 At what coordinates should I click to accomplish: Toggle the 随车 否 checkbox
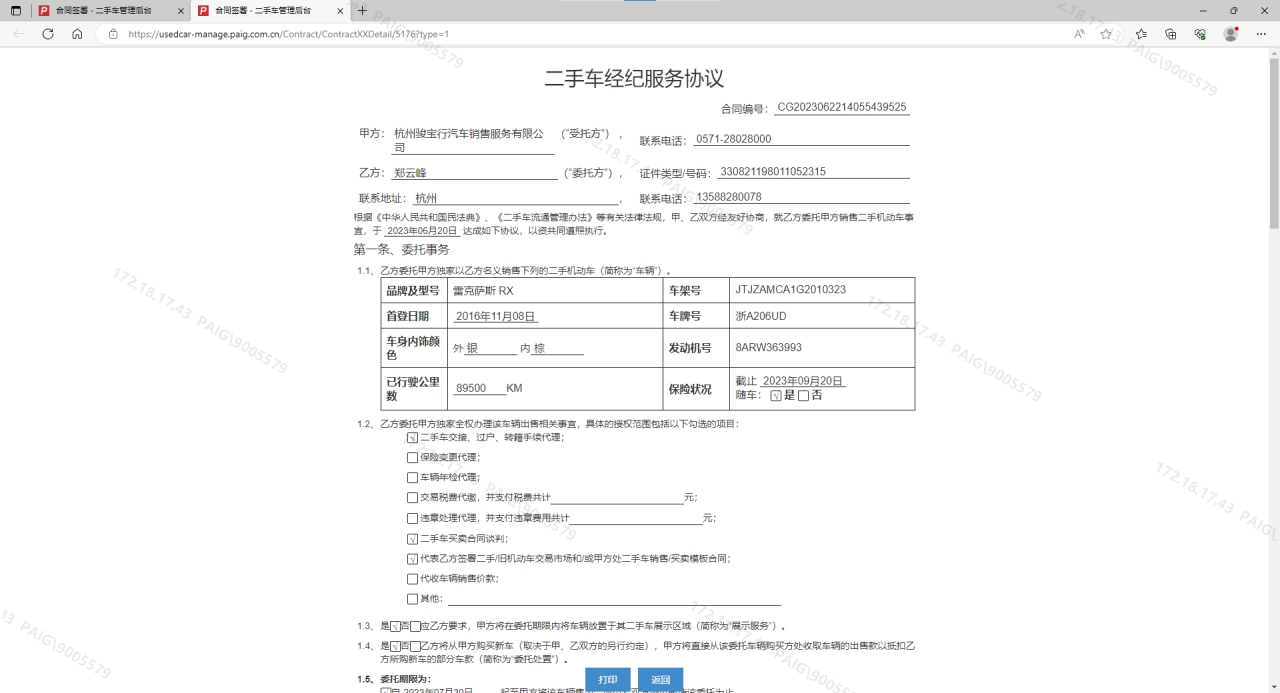click(803, 395)
